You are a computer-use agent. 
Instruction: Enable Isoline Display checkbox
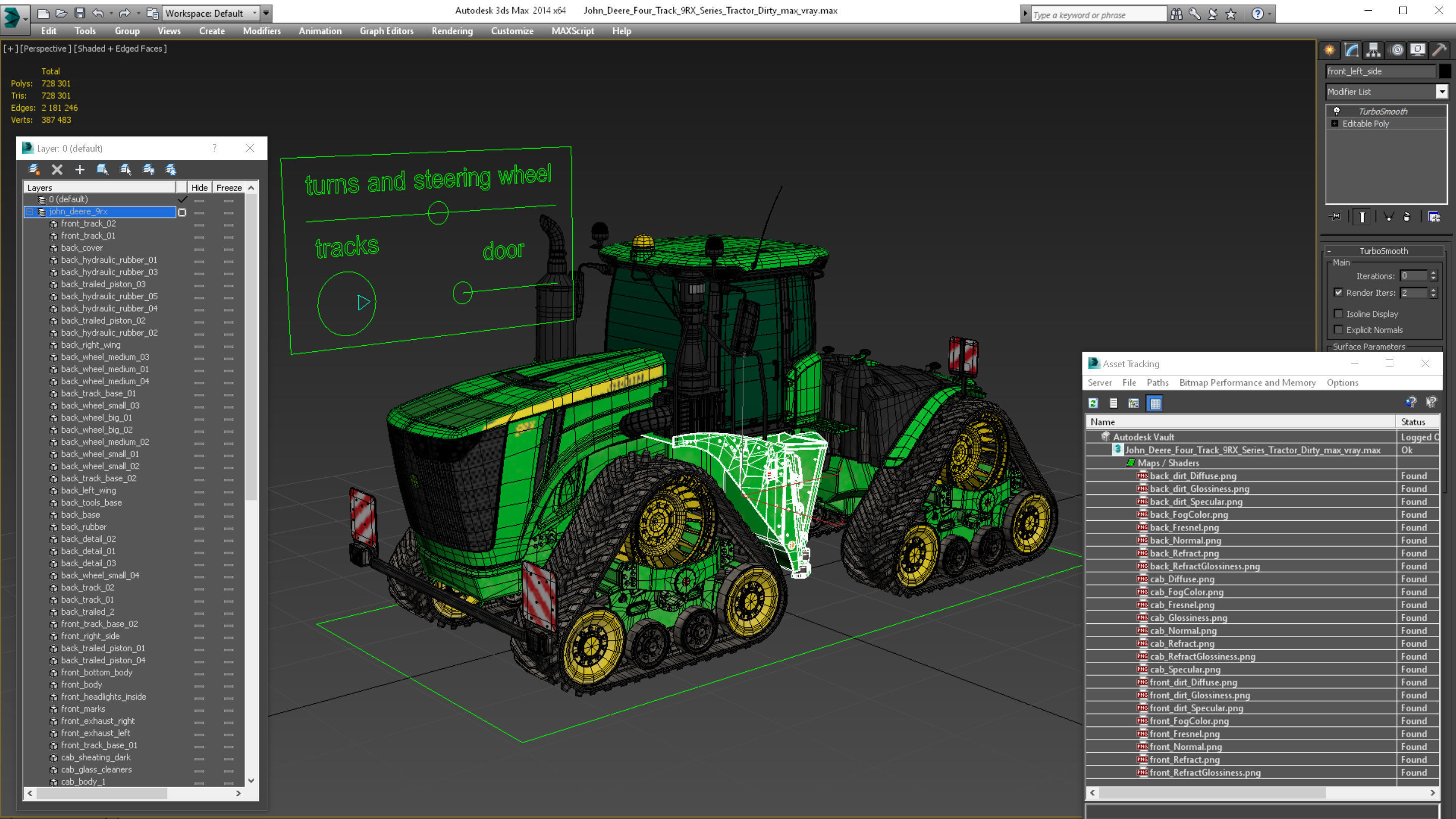(x=1338, y=313)
